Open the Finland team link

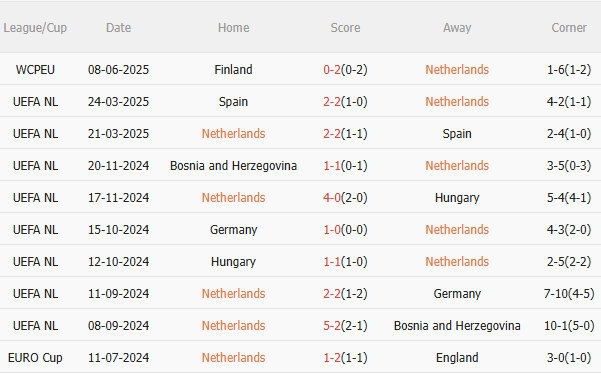coord(233,69)
